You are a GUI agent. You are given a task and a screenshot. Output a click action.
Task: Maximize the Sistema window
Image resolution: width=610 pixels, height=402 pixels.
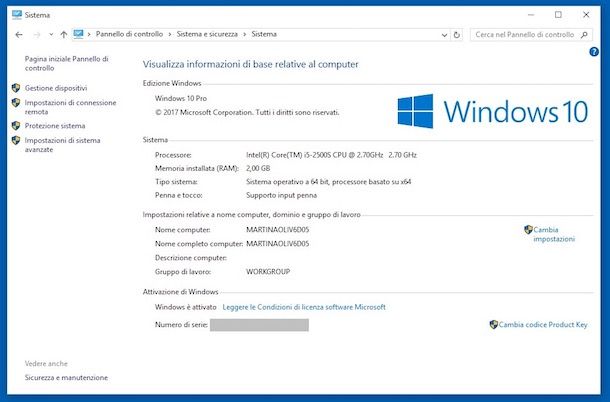pos(558,15)
